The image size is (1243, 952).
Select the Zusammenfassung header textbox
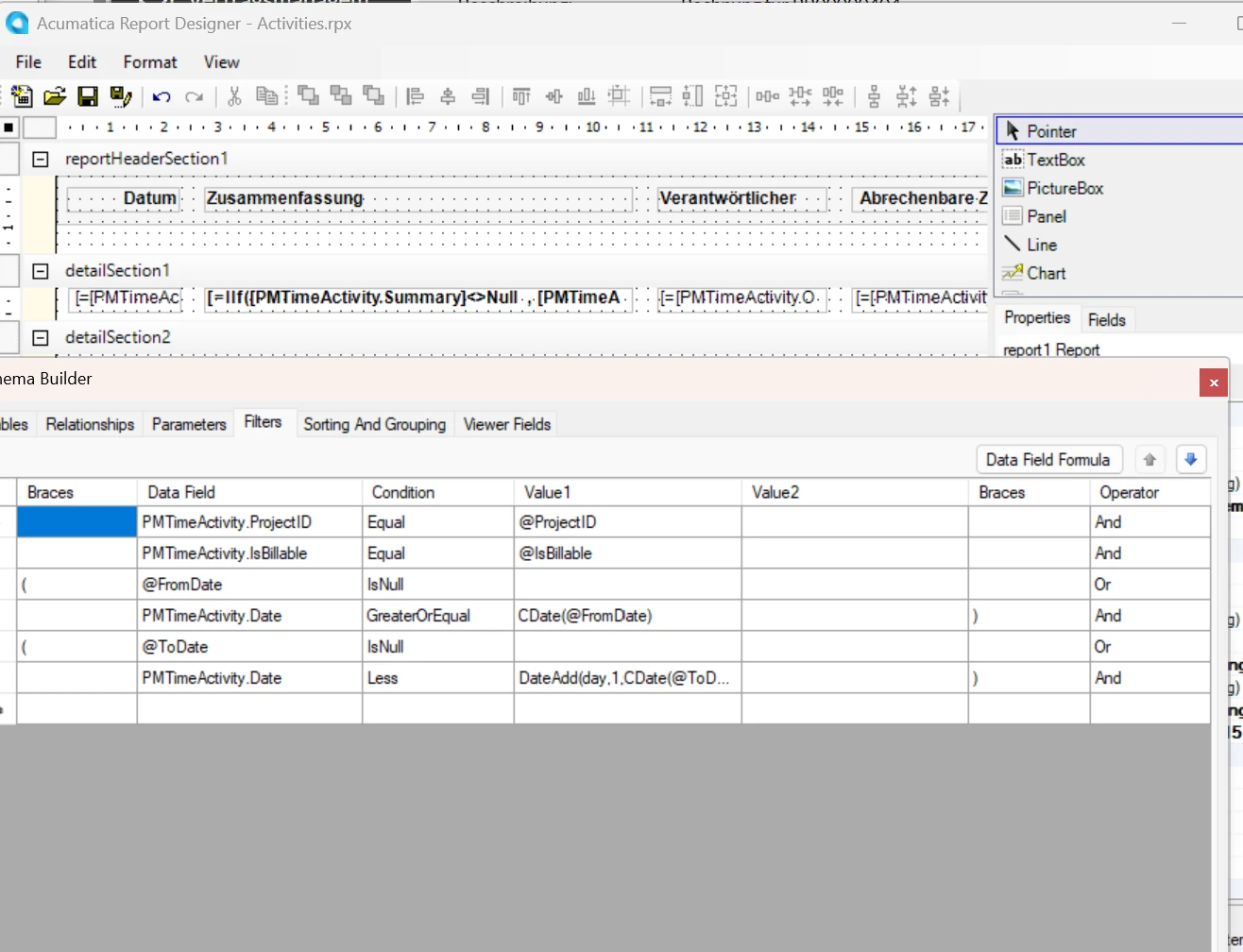pyautogui.click(x=418, y=198)
